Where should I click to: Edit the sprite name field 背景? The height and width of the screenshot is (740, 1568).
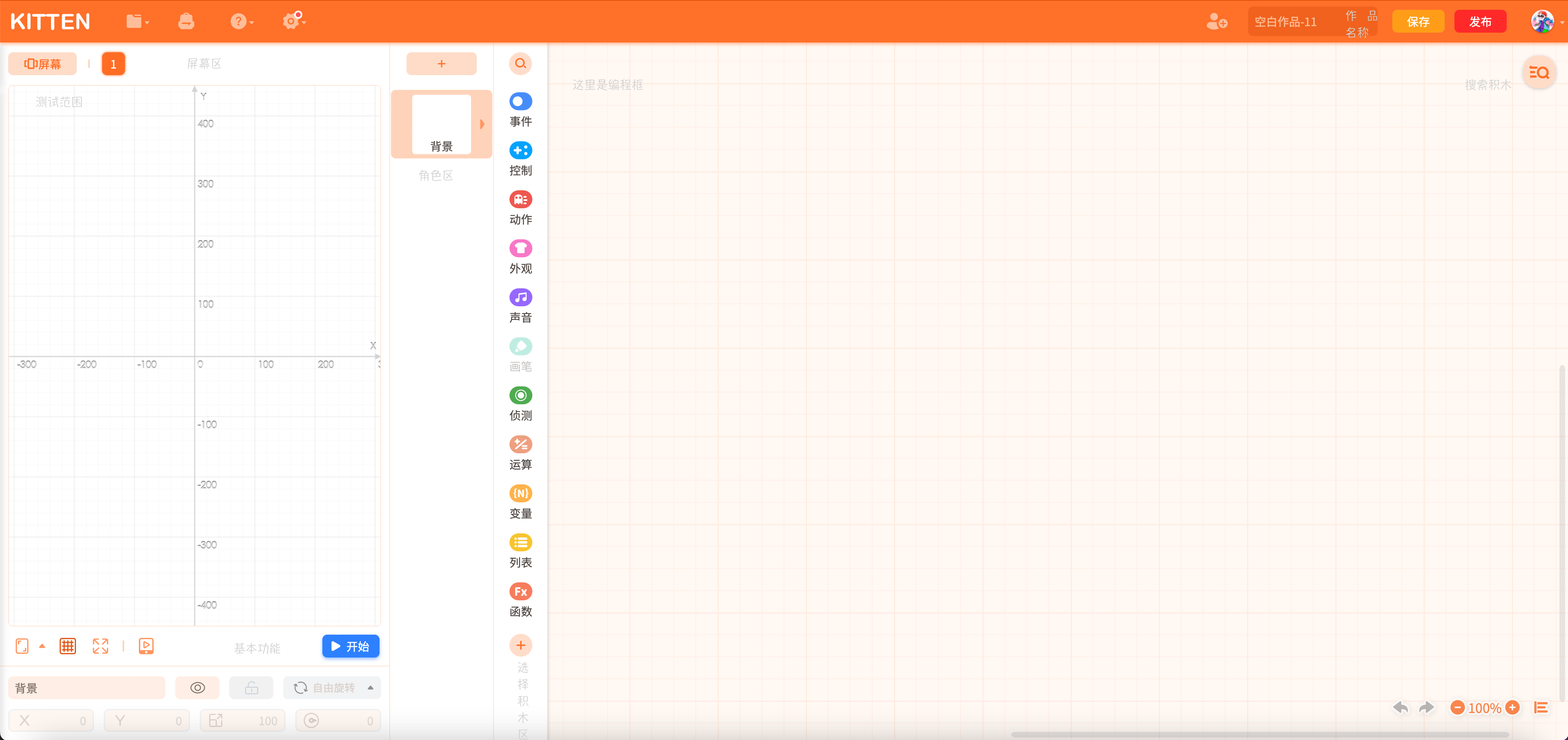[x=87, y=688]
